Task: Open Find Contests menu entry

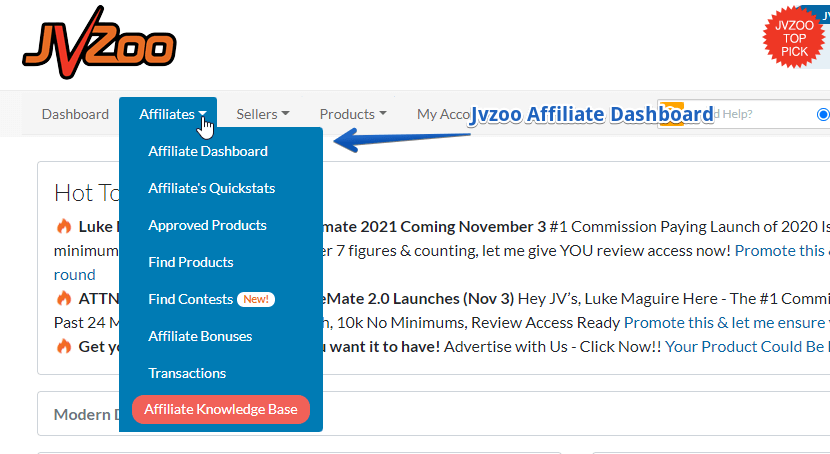Action: tap(191, 299)
